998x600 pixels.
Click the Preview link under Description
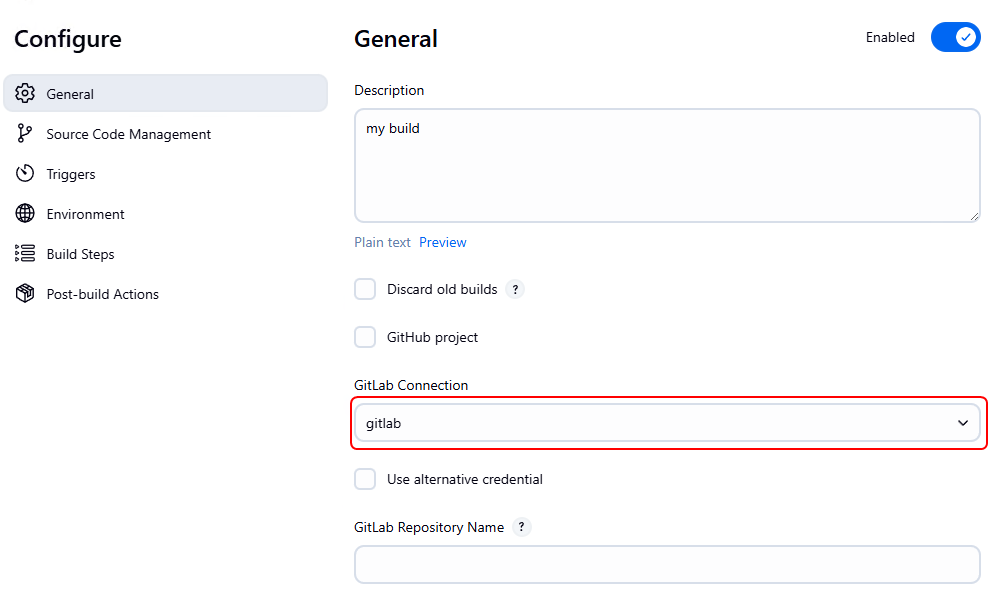[x=442, y=243]
